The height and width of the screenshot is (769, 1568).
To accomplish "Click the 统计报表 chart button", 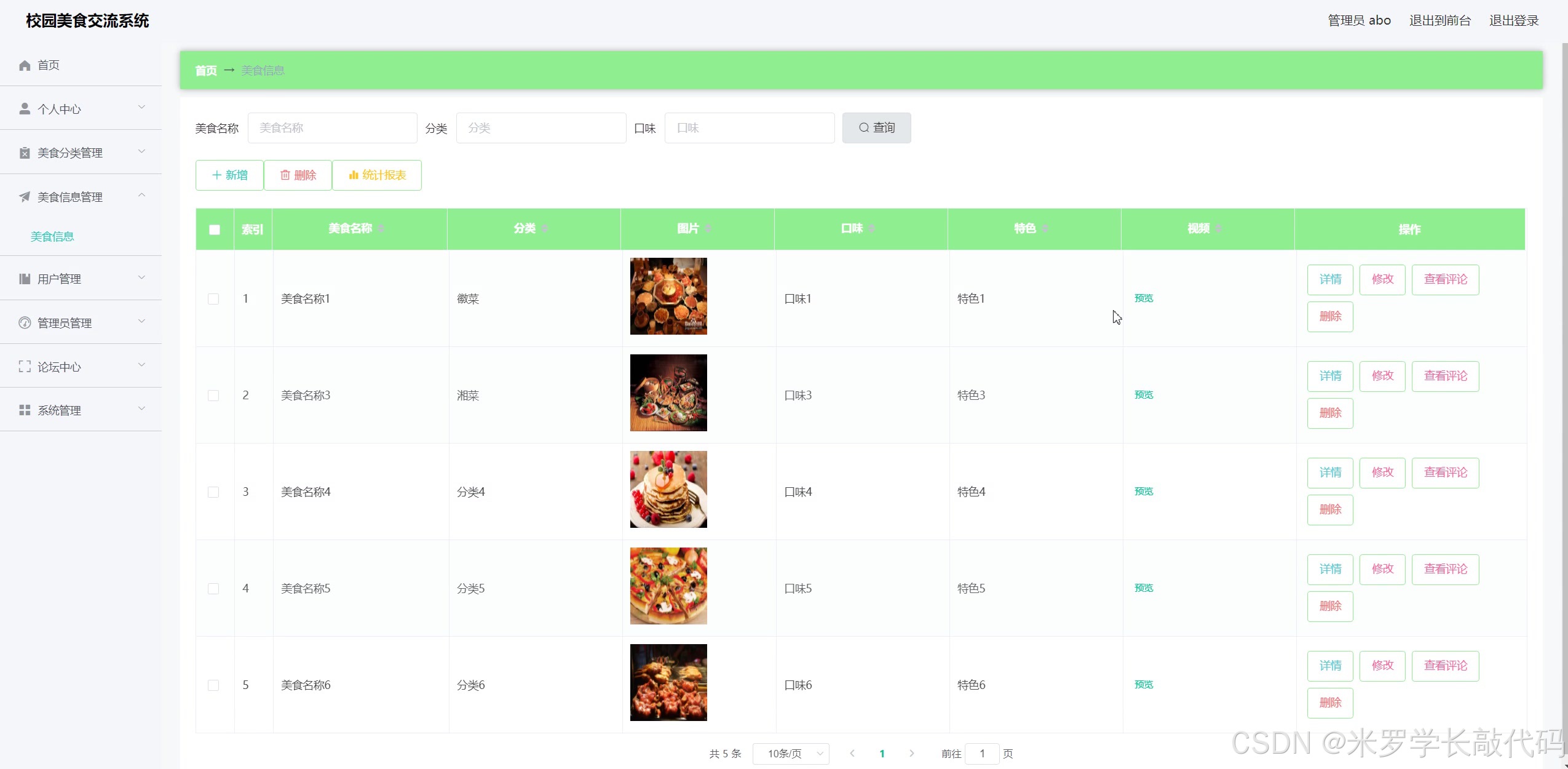I will (x=377, y=175).
